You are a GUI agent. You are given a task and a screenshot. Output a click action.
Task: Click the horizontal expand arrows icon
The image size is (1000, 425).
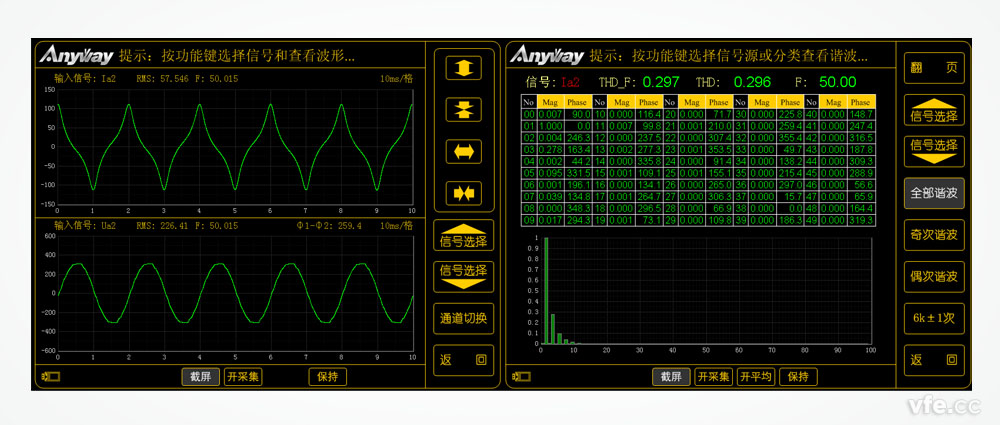point(463,151)
